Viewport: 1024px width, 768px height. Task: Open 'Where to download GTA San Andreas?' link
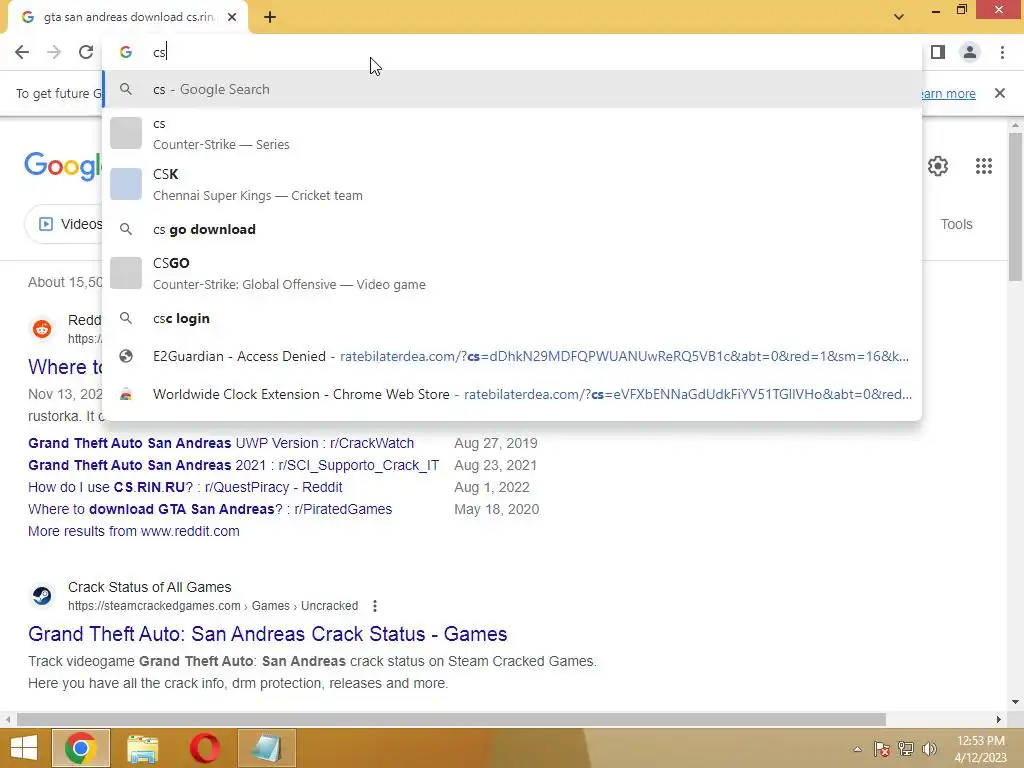click(x=210, y=509)
